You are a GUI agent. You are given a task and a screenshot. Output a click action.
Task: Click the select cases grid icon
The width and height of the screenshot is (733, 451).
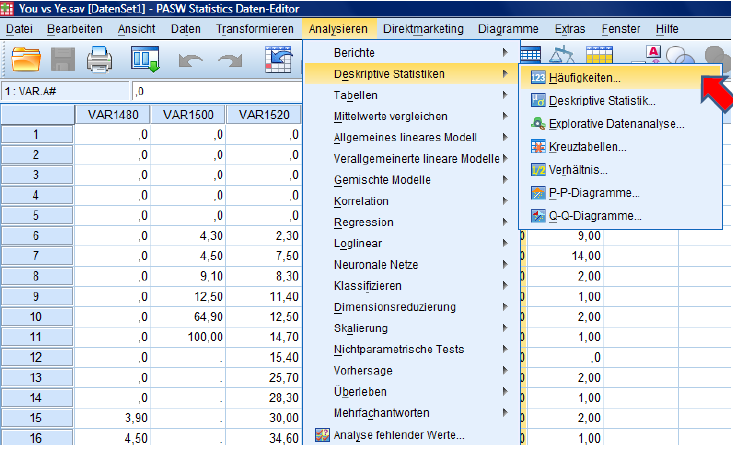599,54
